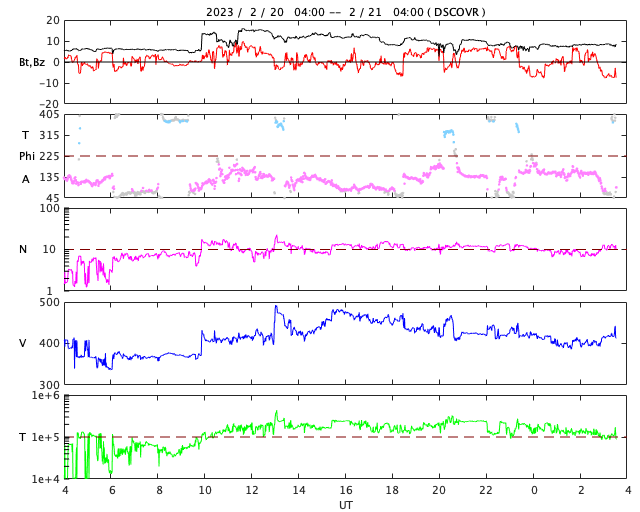Click the '14' hour tick on x-axis

298,490
